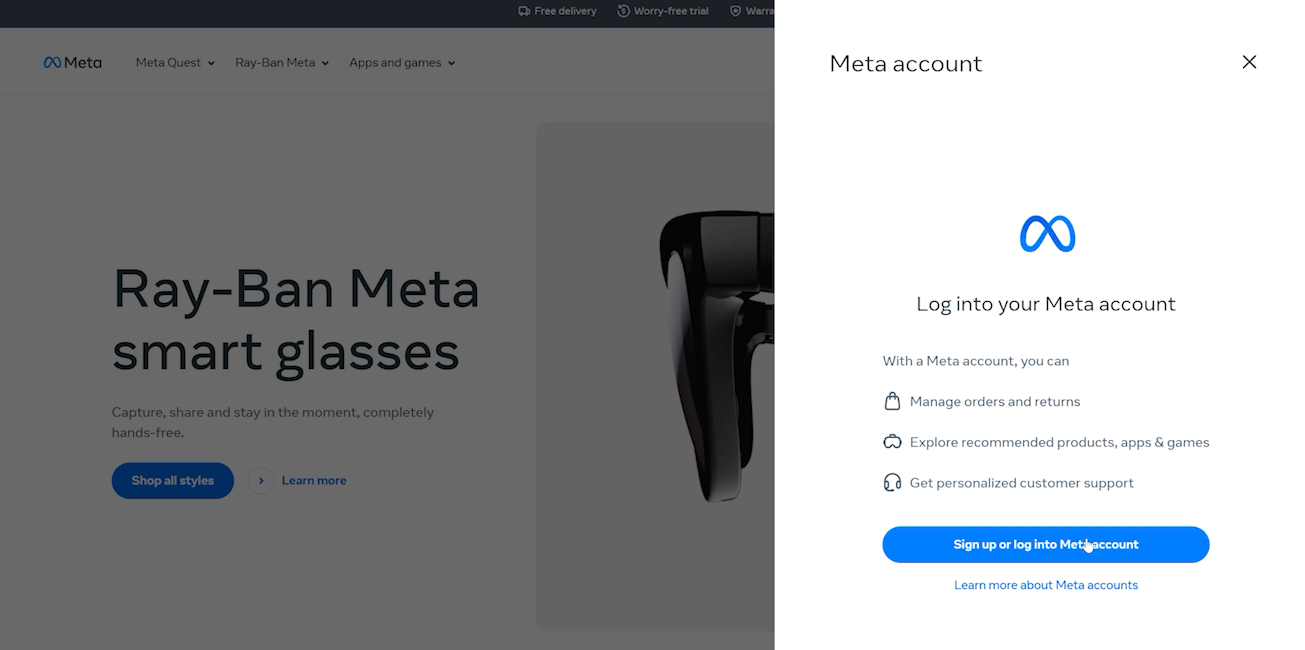The height and width of the screenshot is (650, 1305).
Task: Open the Ray-Ban Meta dropdown
Action: coord(282,62)
